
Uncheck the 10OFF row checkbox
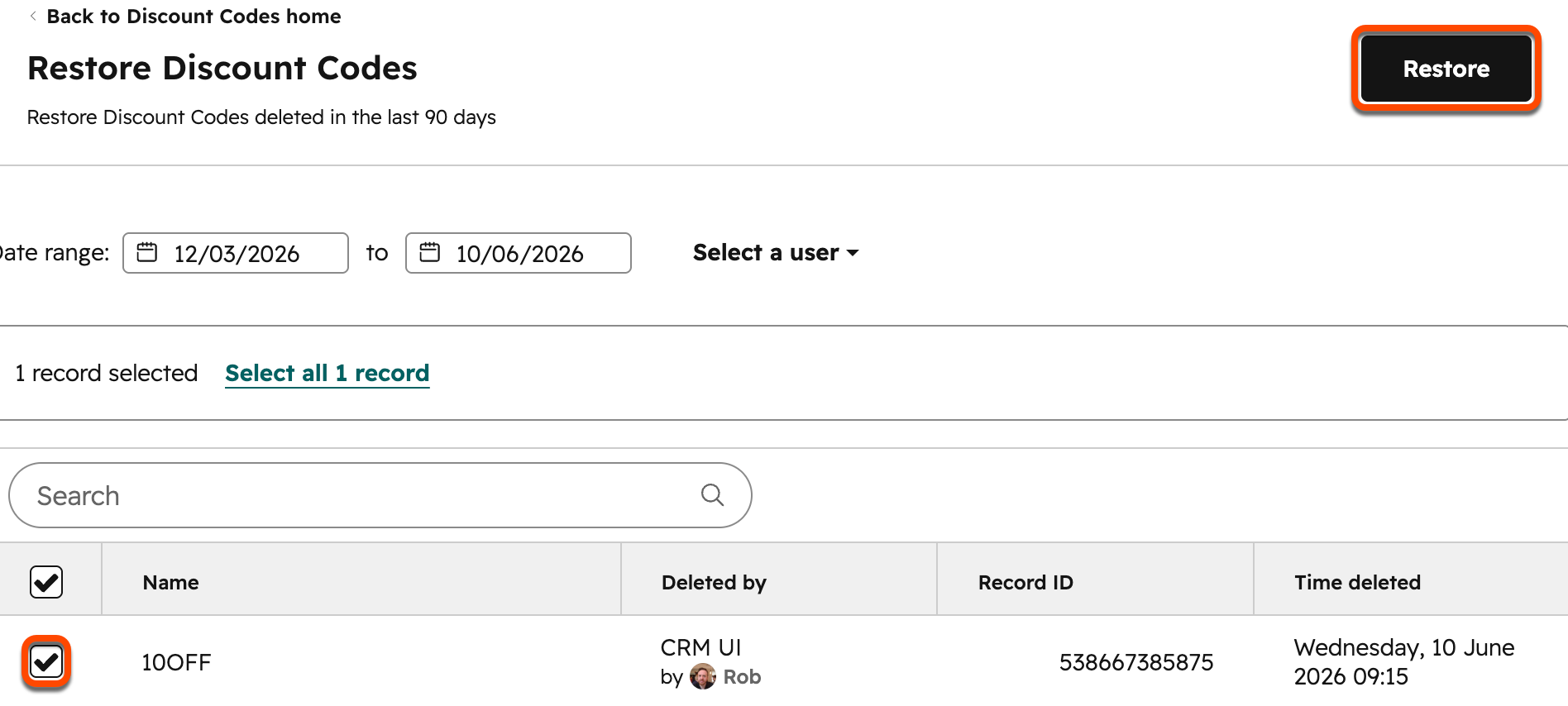(46, 661)
